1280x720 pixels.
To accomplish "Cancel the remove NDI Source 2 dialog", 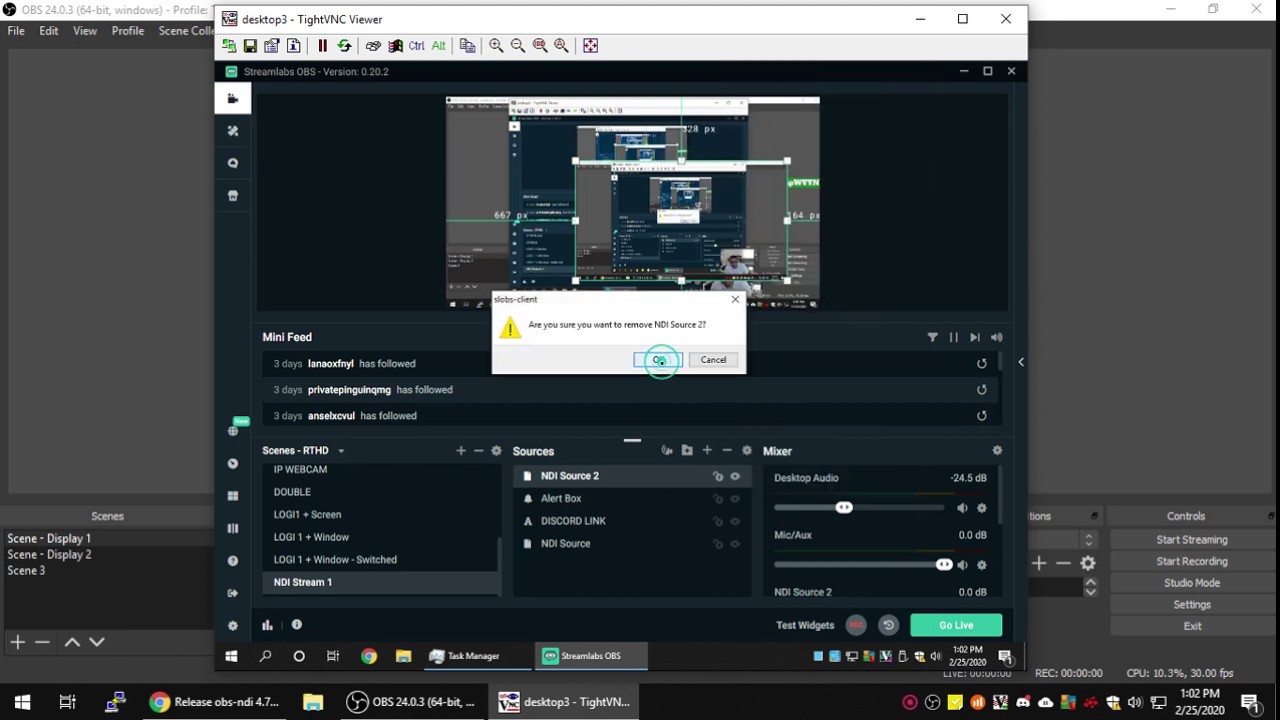I will [713, 360].
